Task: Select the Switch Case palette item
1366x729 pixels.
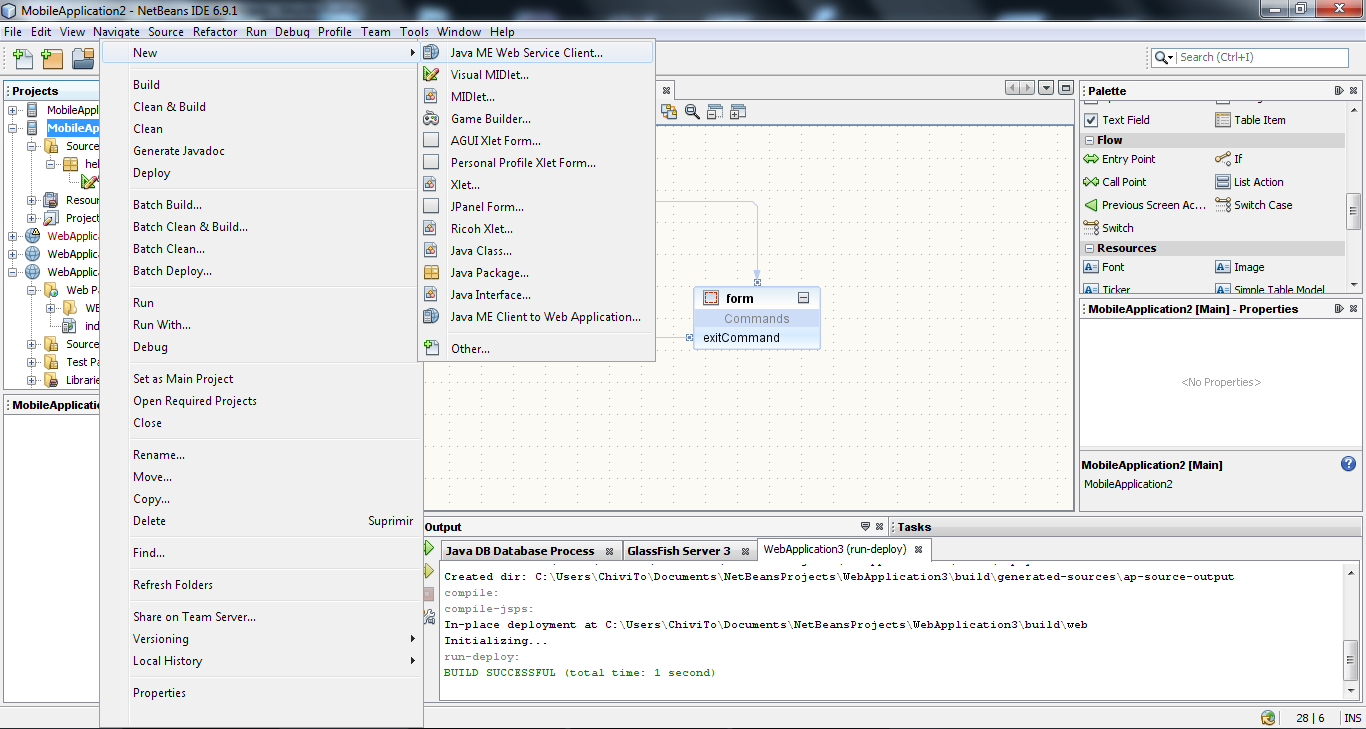Action: pos(1254,205)
